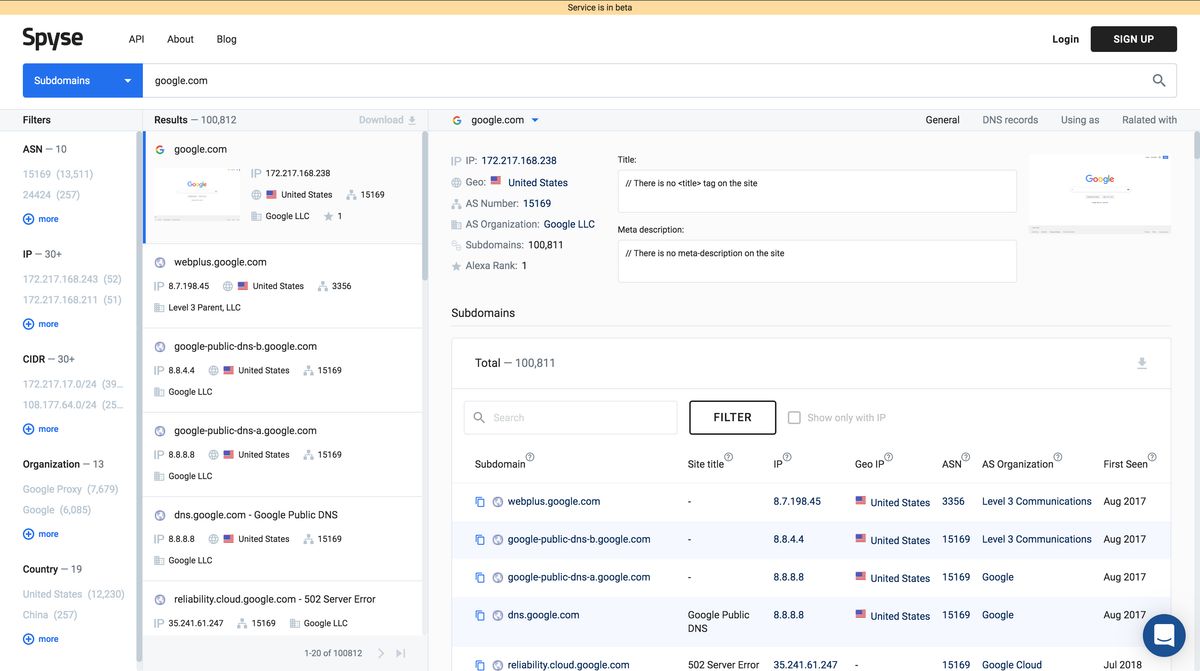Click the copy icon beside dns.google.com row
This screenshot has height=671, width=1200.
479,615
